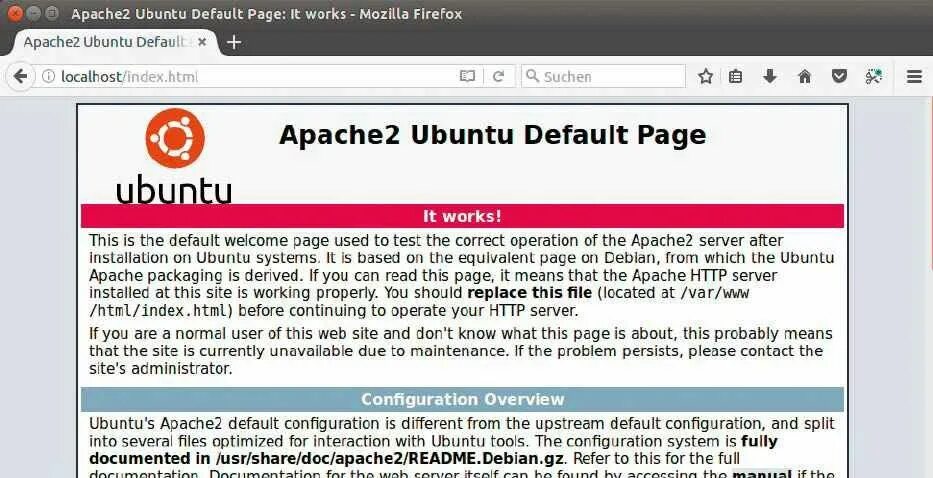Click the 'Apache2 Ubuntu Default Page' title
The width and height of the screenshot is (933, 478).
coord(493,135)
